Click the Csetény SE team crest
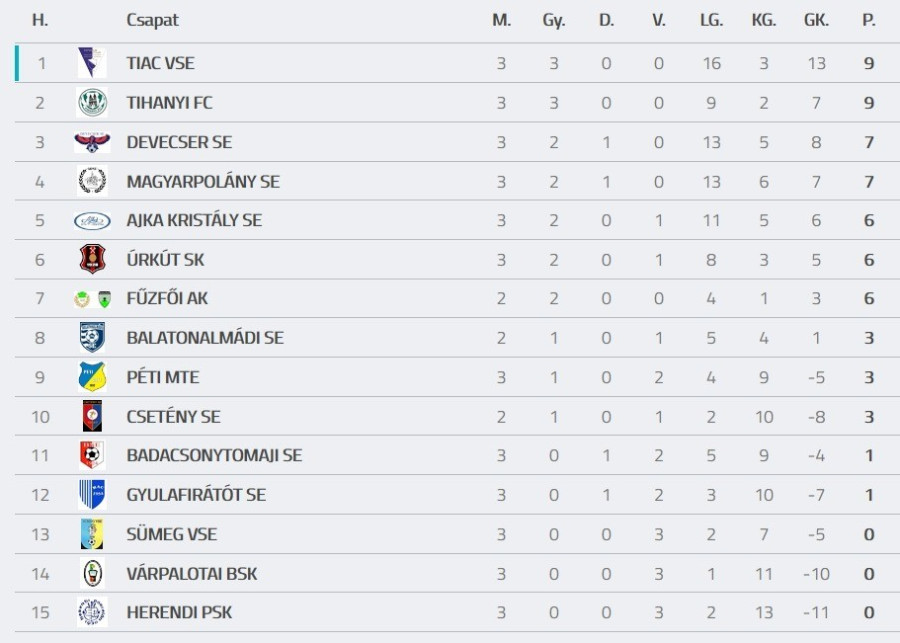 point(92,416)
